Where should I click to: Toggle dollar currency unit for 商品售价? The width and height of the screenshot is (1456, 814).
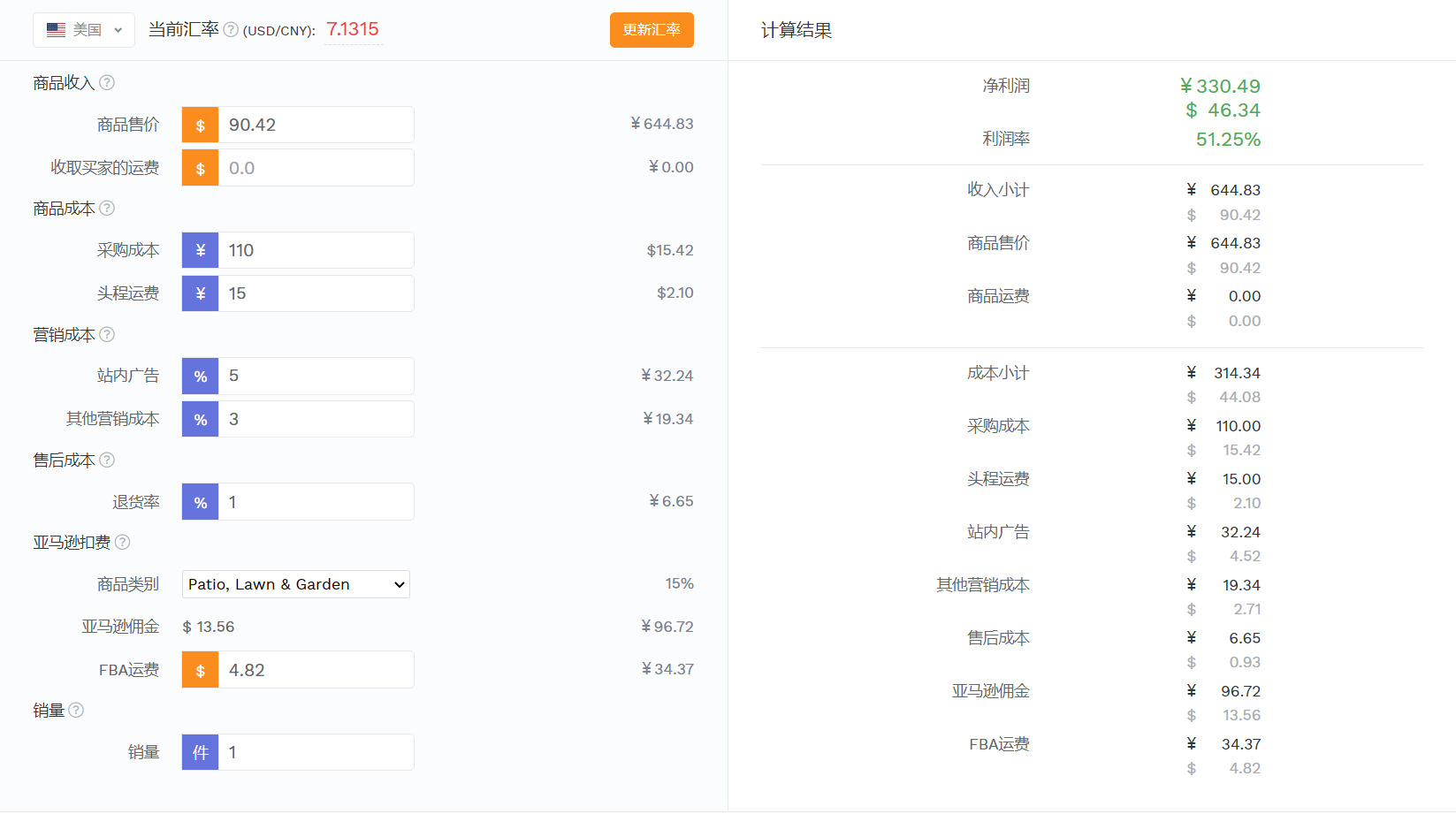coord(201,125)
